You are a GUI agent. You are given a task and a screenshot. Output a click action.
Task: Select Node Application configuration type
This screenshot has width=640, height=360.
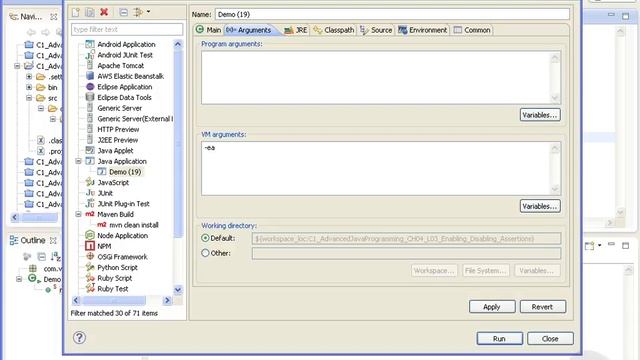point(122,236)
